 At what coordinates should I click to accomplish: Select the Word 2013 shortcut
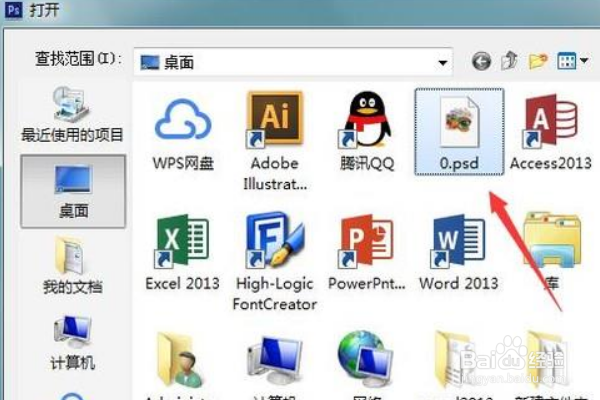(458, 251)
